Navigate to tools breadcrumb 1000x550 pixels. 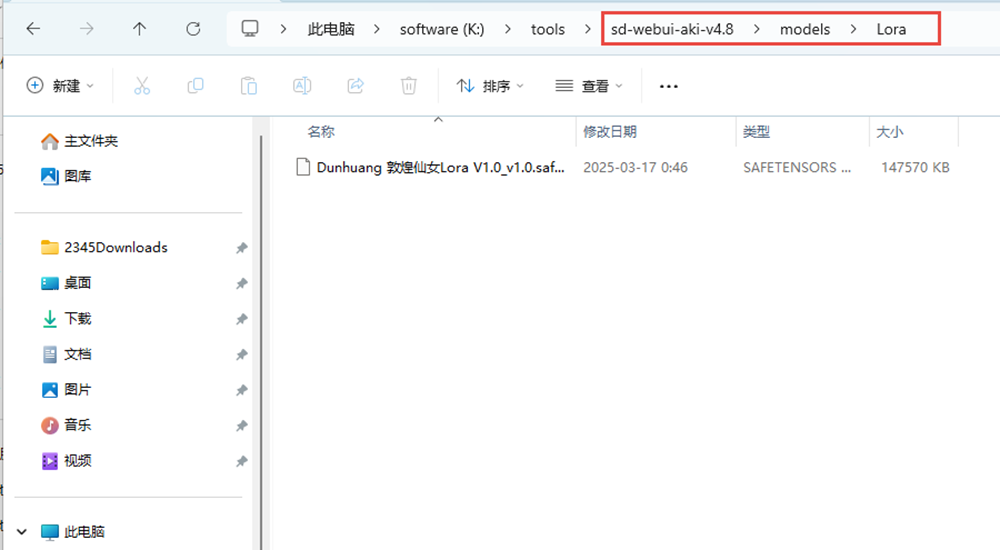pyautogui.click(x=548, y=29)
